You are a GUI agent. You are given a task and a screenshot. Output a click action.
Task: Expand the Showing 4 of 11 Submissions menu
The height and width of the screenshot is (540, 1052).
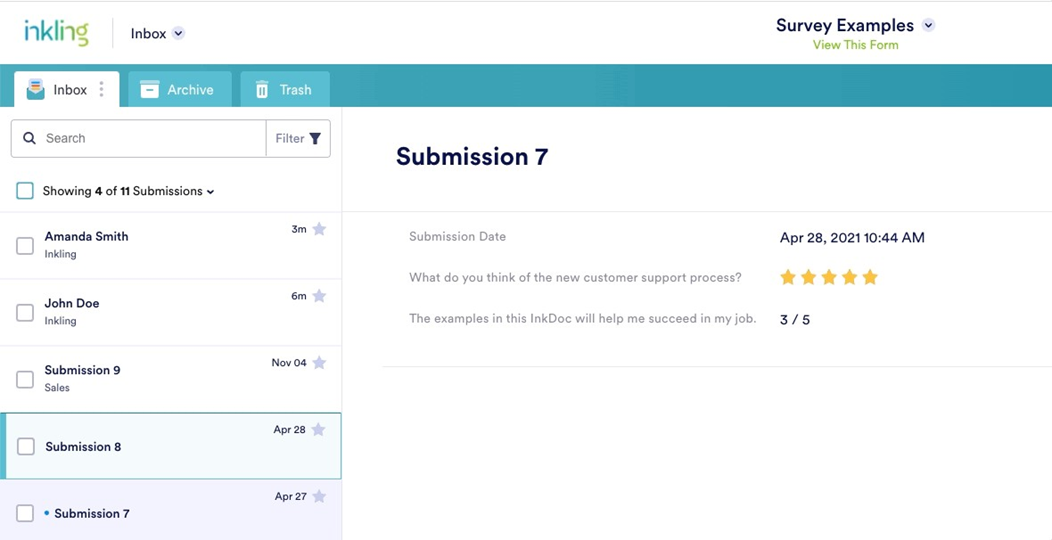click(210, 192)
